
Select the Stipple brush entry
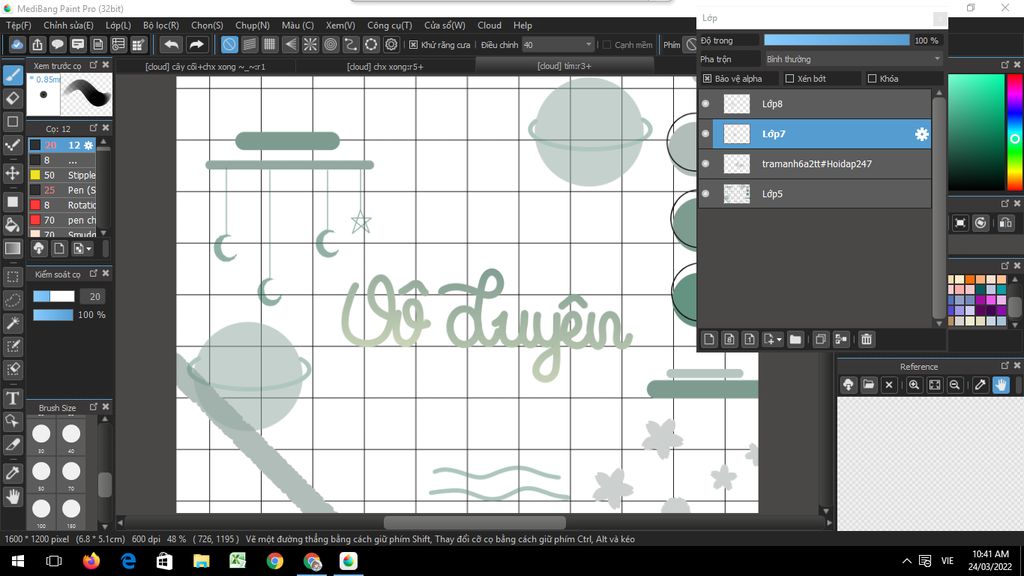63,175
